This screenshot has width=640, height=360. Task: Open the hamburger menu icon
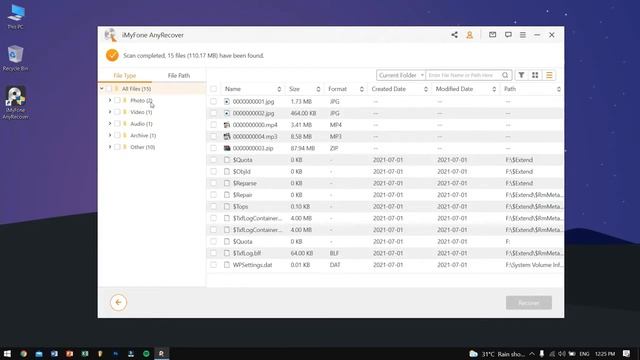523,35
